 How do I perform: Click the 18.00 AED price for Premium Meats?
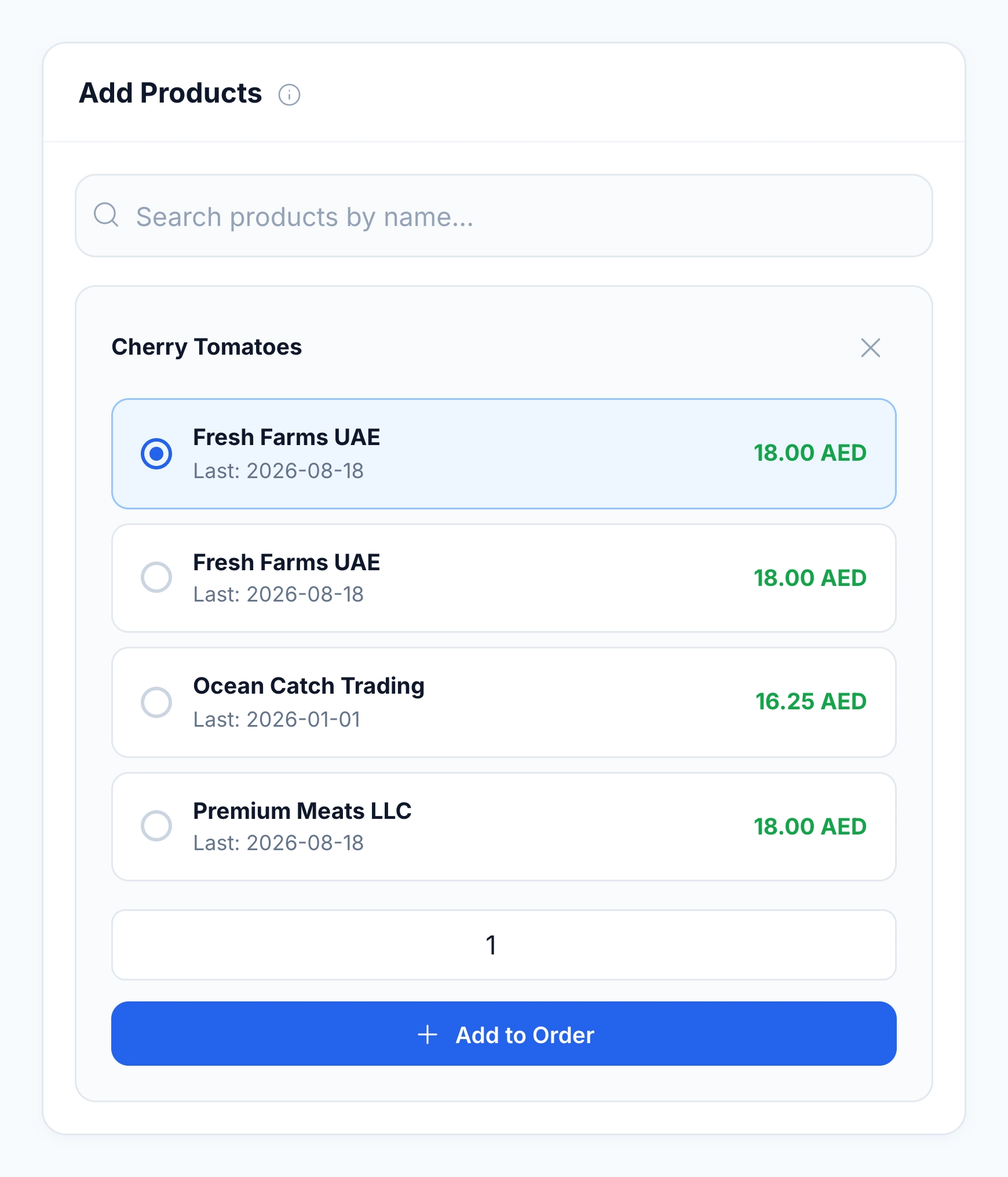tap(810, 826)
